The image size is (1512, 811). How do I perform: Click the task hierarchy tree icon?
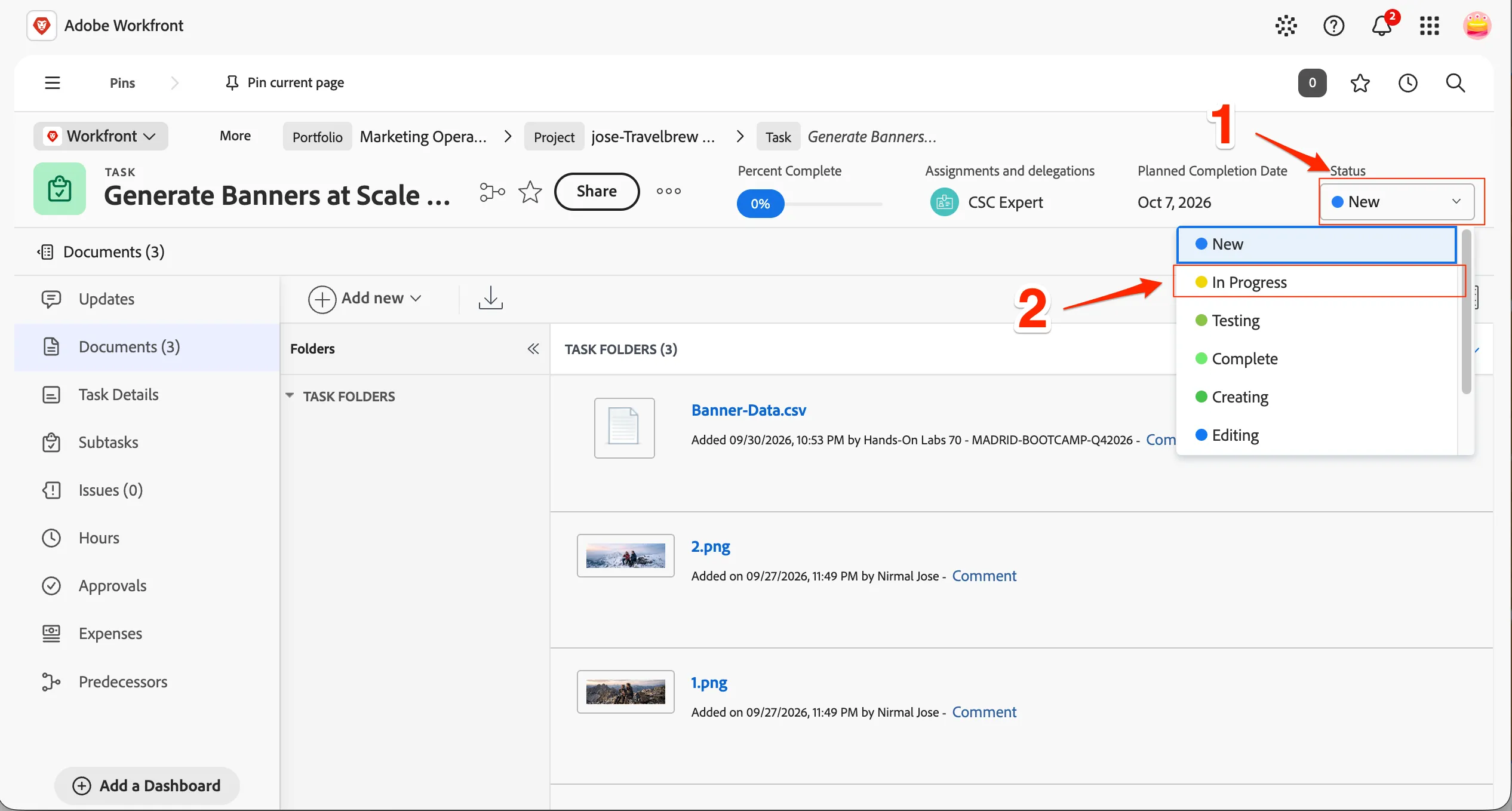coord(492,192)
